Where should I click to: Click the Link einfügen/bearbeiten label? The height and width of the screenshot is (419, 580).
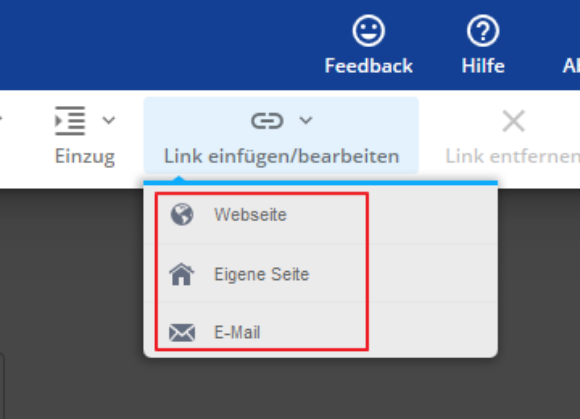coord(281,156)
